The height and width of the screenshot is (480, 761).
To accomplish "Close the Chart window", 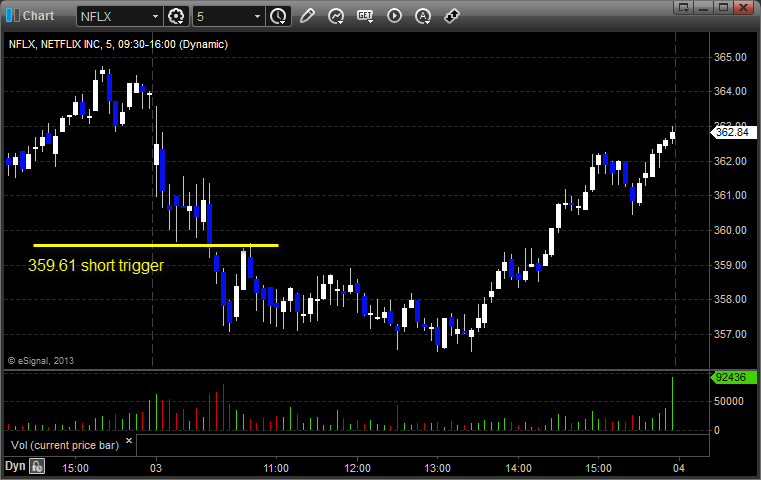I will 743,7.
